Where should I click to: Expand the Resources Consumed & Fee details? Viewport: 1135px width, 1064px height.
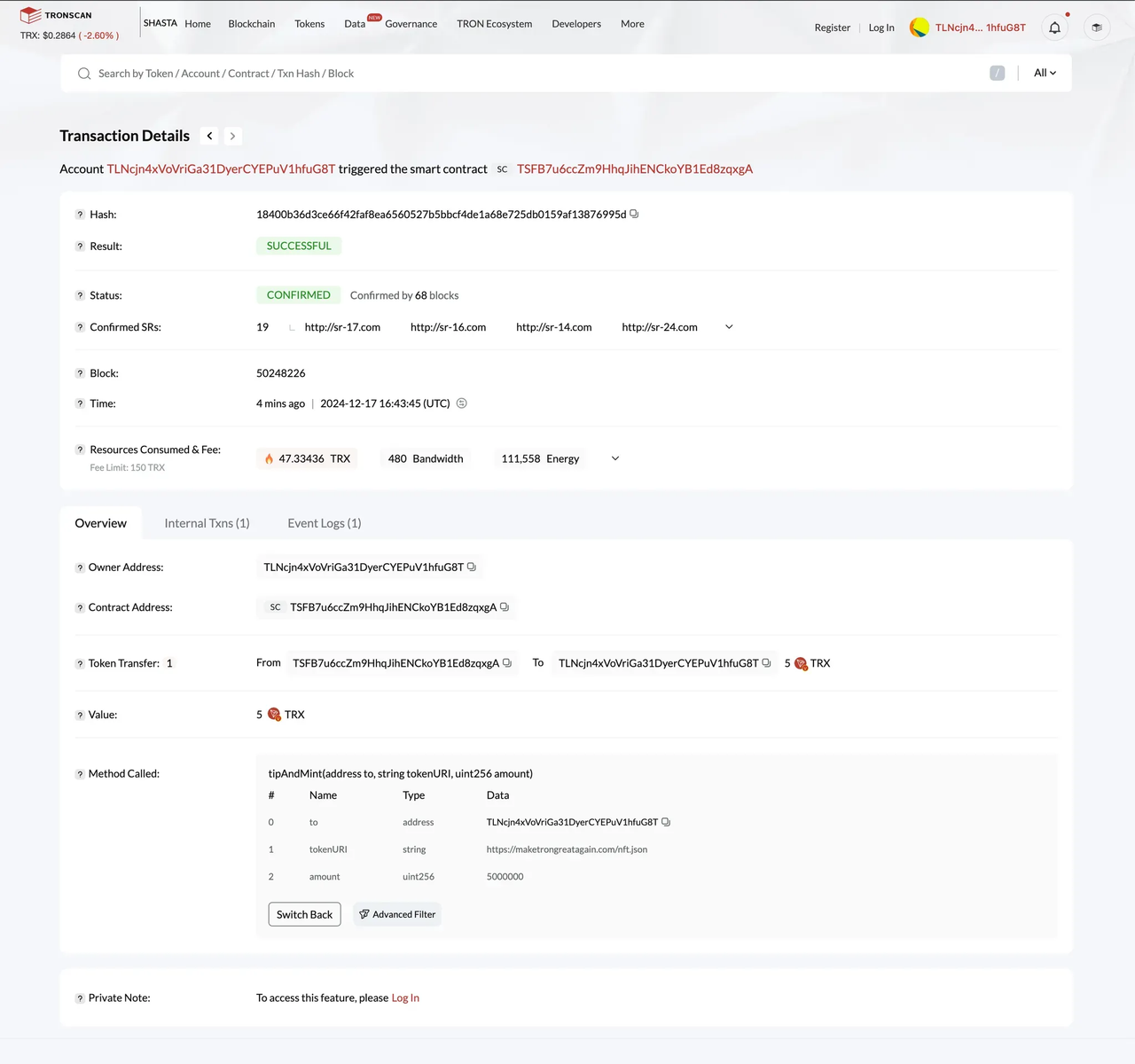coord(615,458)
